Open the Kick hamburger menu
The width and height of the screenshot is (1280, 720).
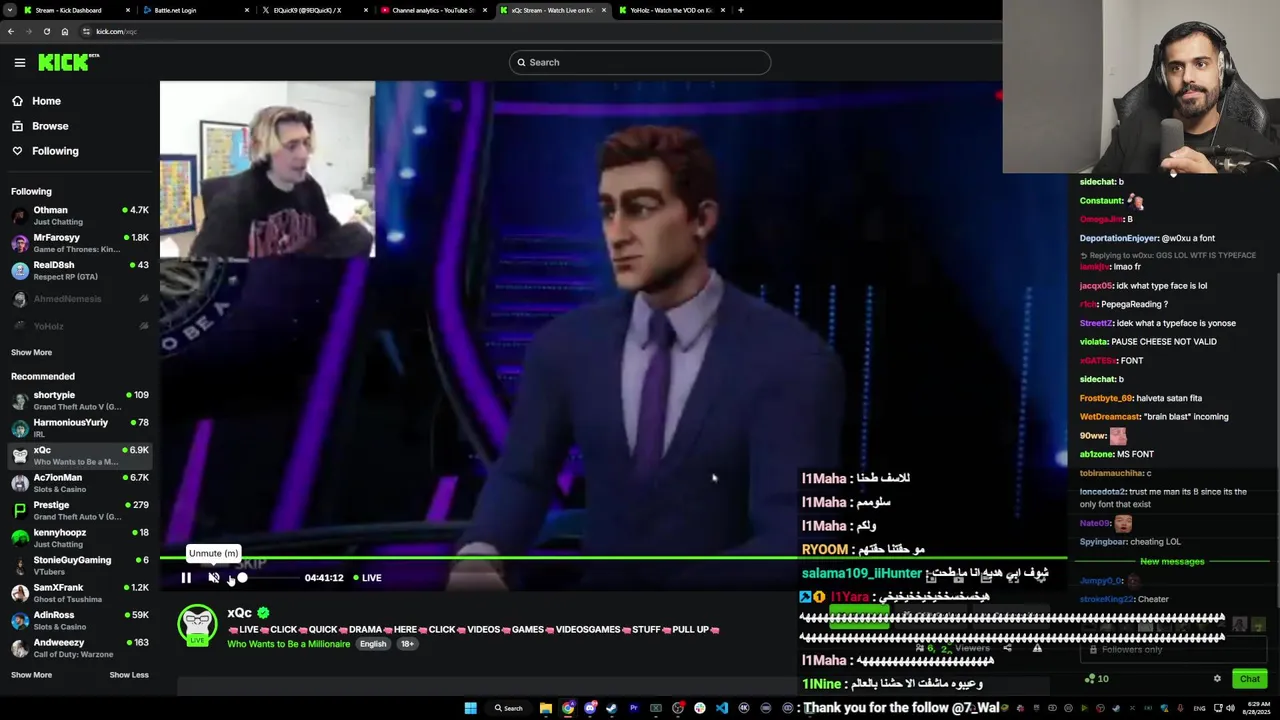point(20,62)
